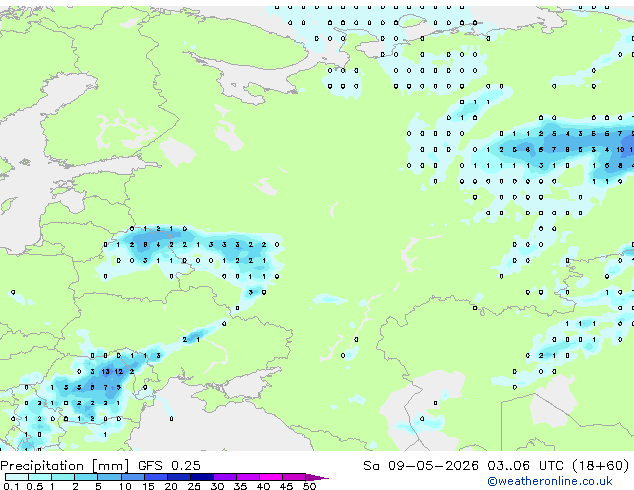This screenshot has width=634, height=490.
Task: Pick the 40–45 mm magenta legend swatch
Action: 271,477
